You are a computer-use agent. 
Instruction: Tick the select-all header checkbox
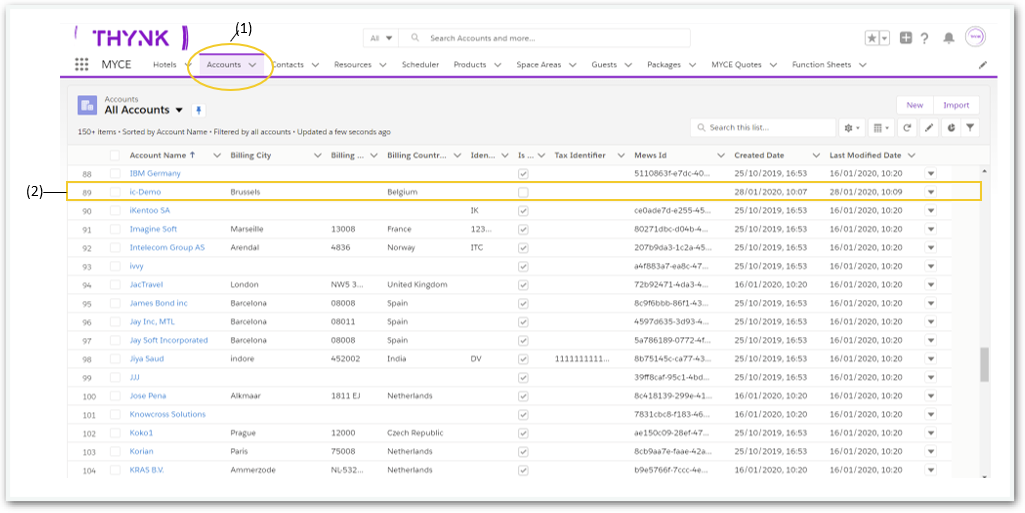tap(115, 156)
